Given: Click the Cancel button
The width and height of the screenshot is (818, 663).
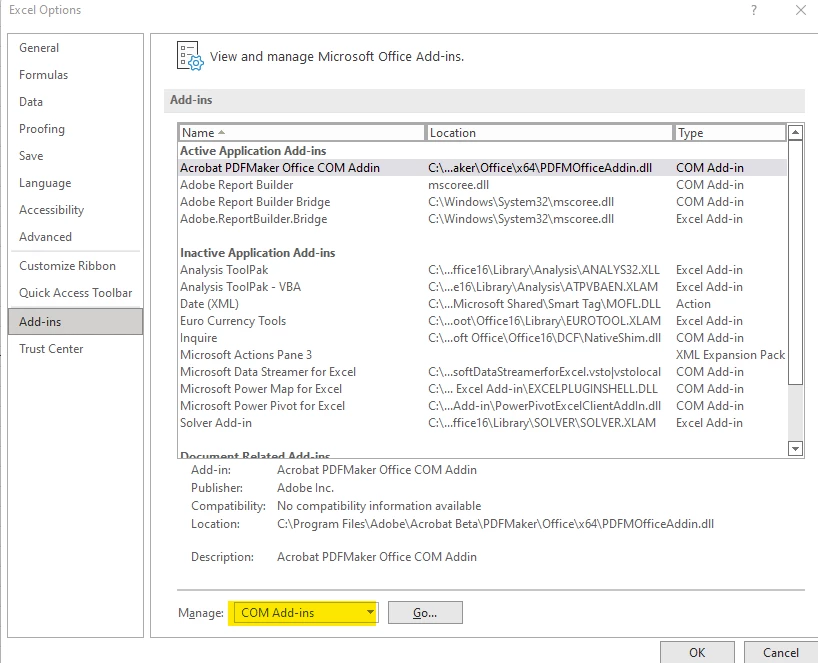Looking at the screenshot, I should (x=780, y=653).
